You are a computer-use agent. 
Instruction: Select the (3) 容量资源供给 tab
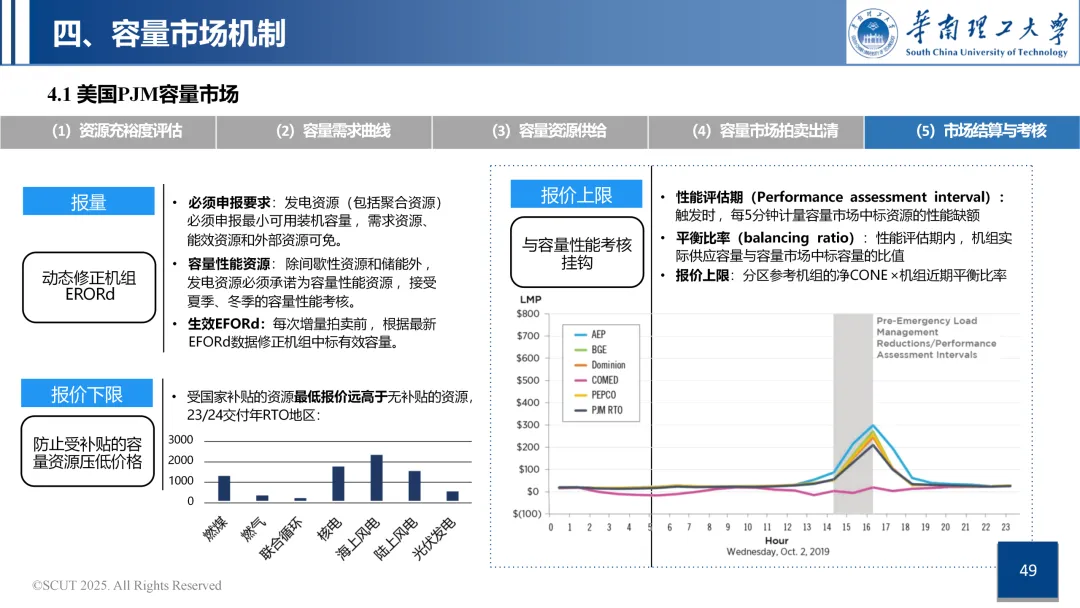[541, 132]
